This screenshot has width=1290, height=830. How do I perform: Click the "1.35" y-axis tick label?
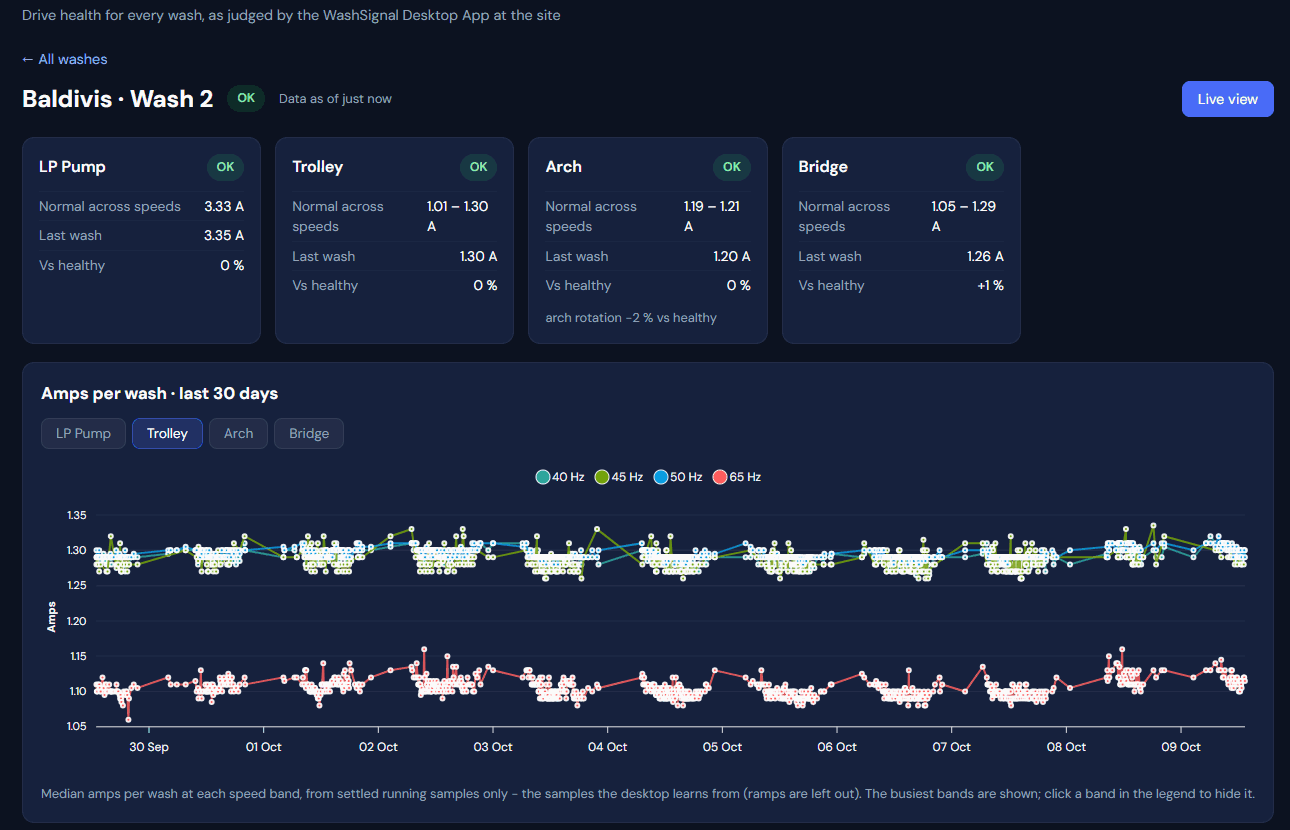click(x=77, y=516)
